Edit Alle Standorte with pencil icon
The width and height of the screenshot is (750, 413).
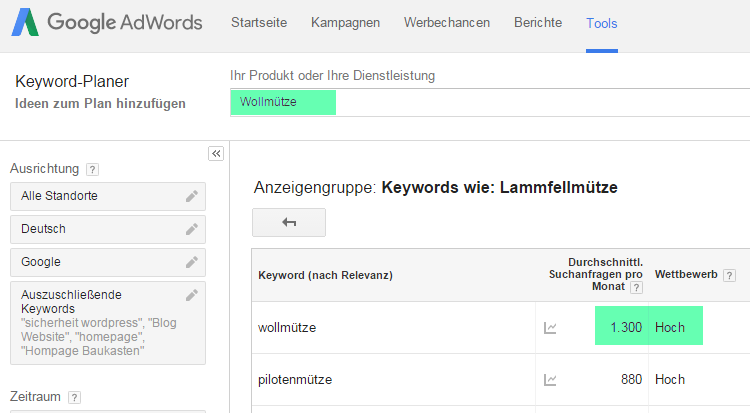[192, 196]
